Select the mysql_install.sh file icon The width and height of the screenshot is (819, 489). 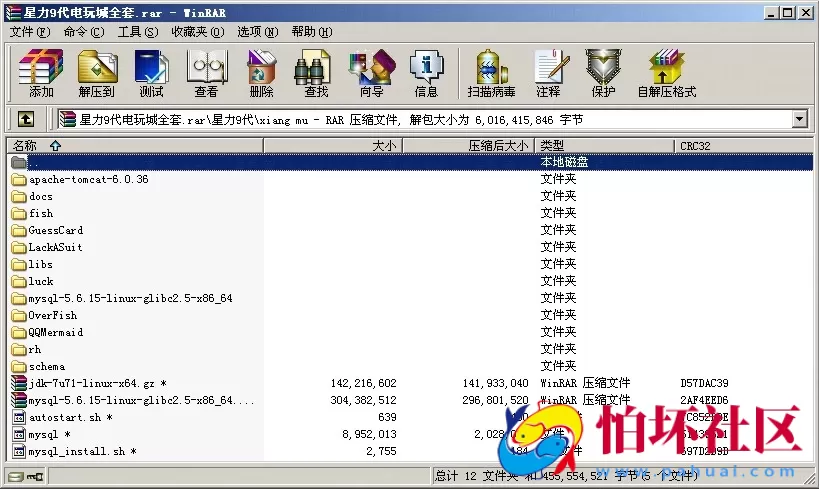click(x=19, y=451)
